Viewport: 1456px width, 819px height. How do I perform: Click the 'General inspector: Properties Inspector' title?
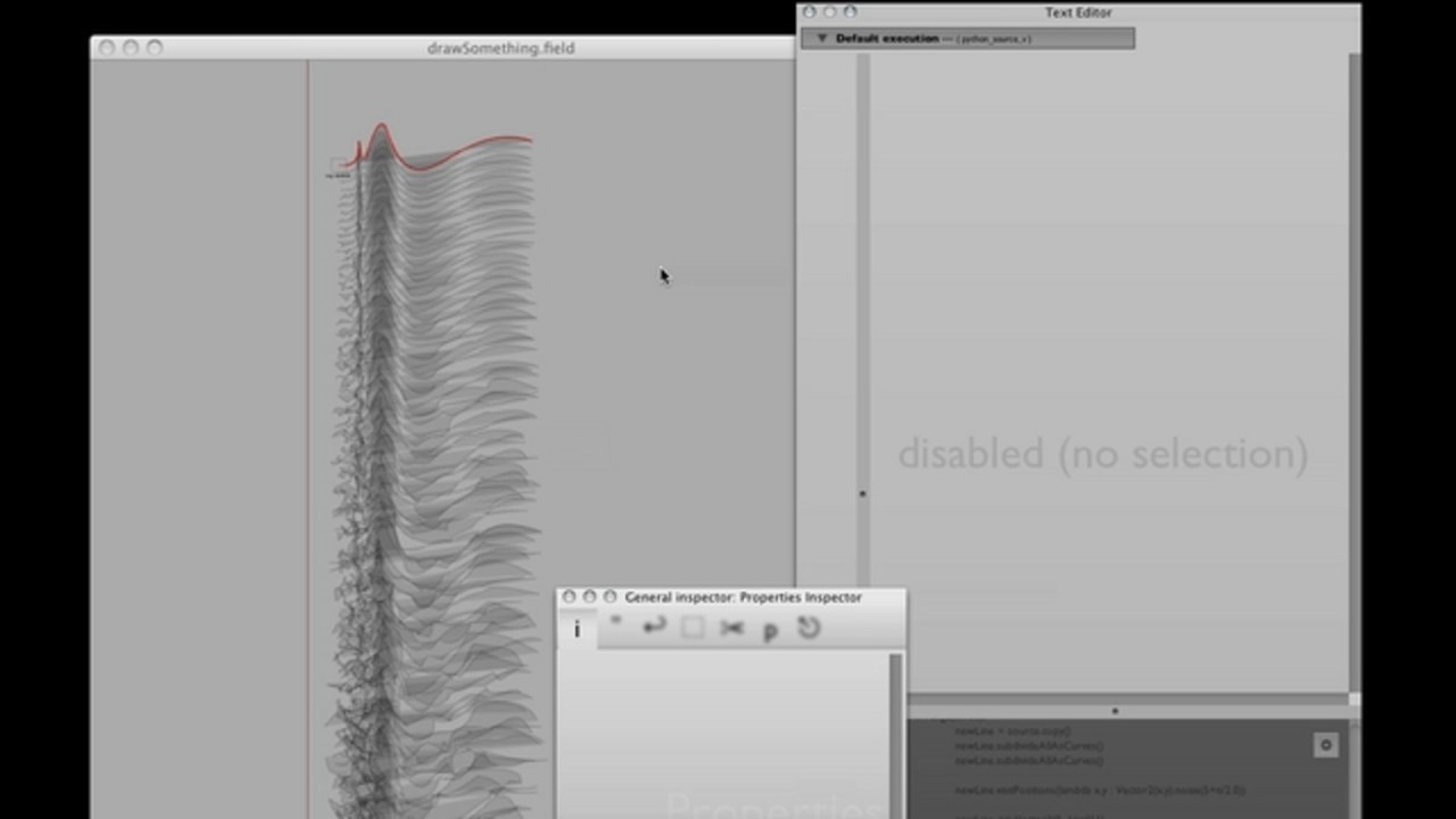(743, 598)
